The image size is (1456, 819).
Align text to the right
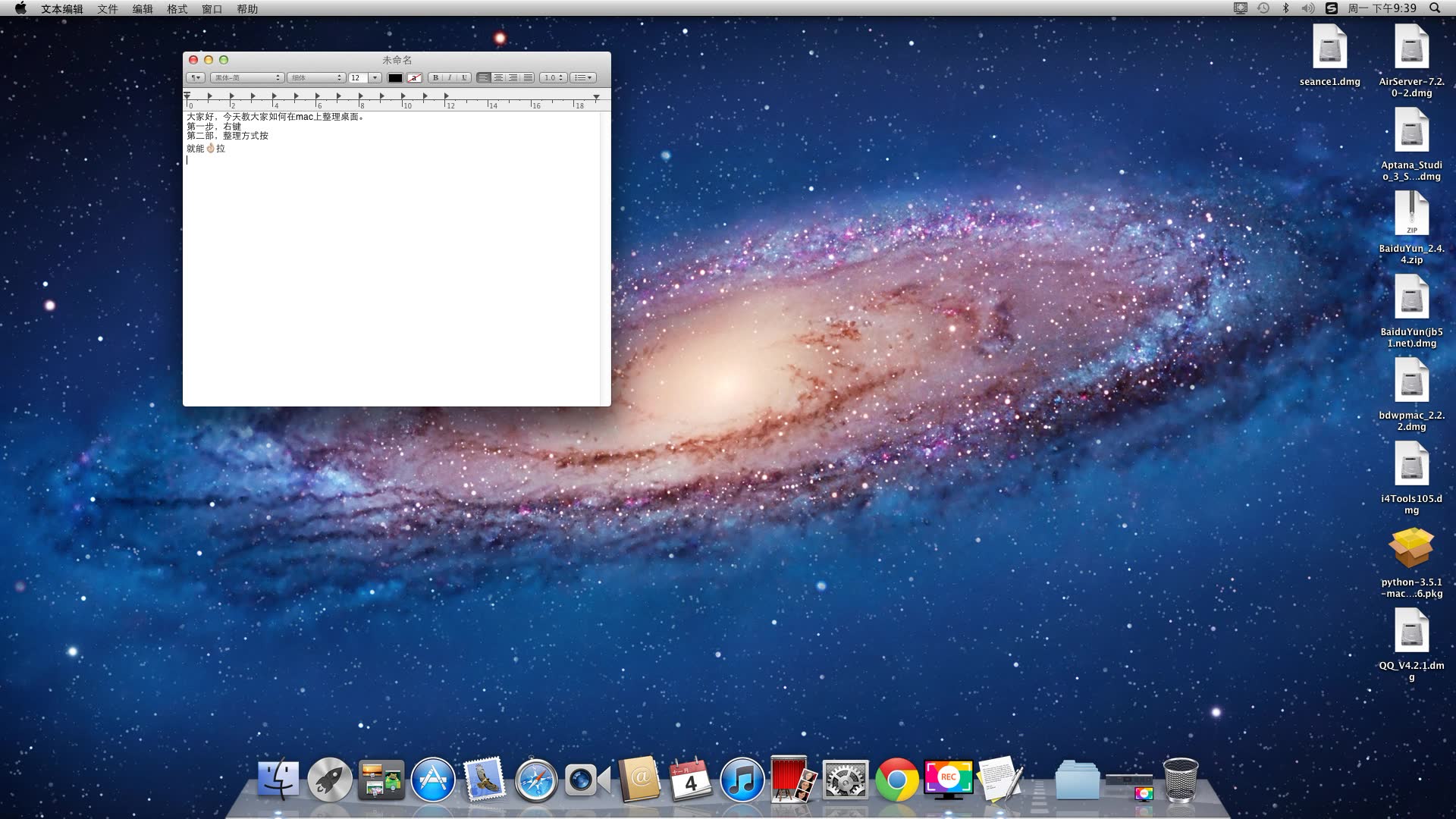(513, 77)
